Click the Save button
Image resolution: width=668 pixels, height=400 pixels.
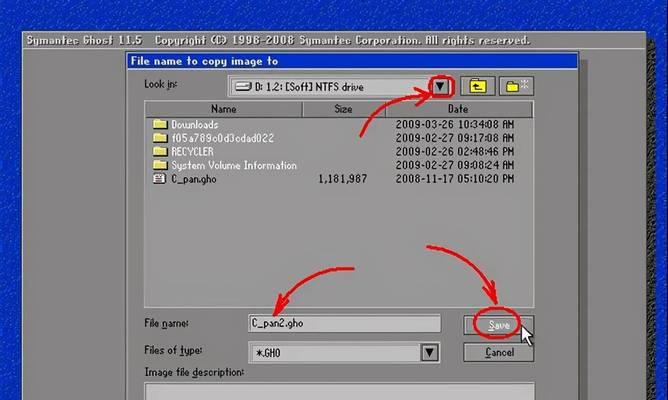click(x=498, y=325)
